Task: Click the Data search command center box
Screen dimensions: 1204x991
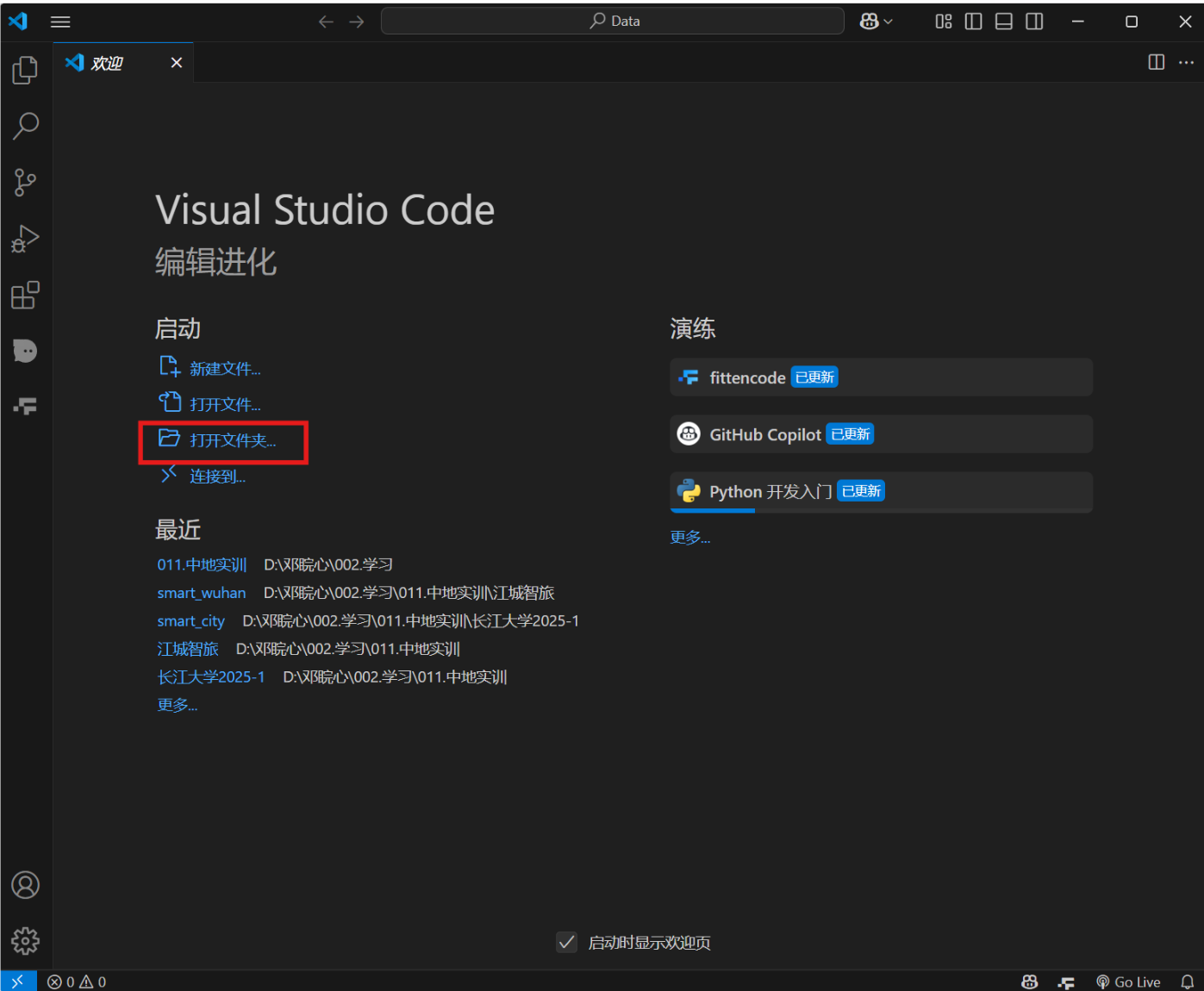Action: [613, 21]
